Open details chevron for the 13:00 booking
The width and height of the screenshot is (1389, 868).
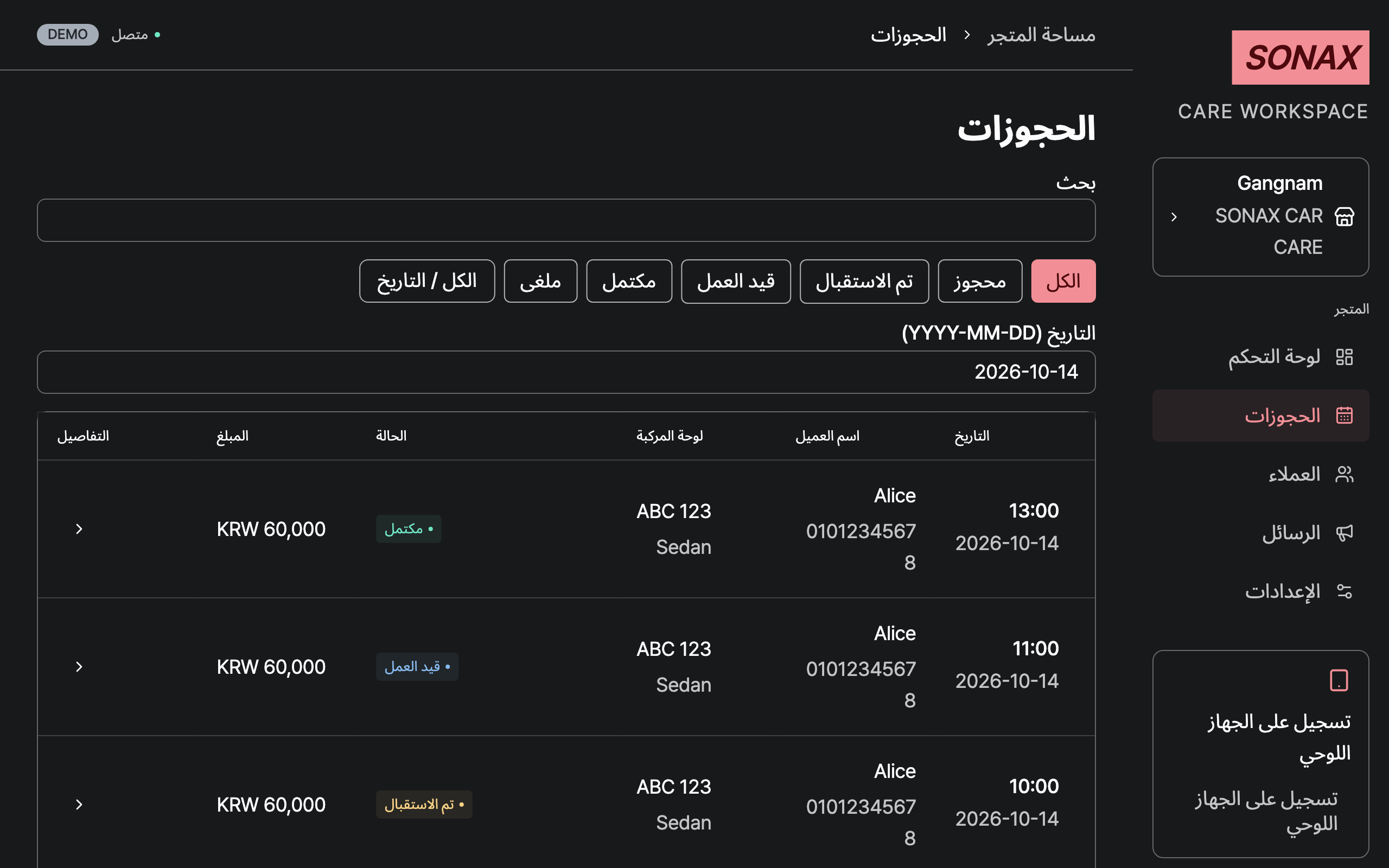coord(79,529)
